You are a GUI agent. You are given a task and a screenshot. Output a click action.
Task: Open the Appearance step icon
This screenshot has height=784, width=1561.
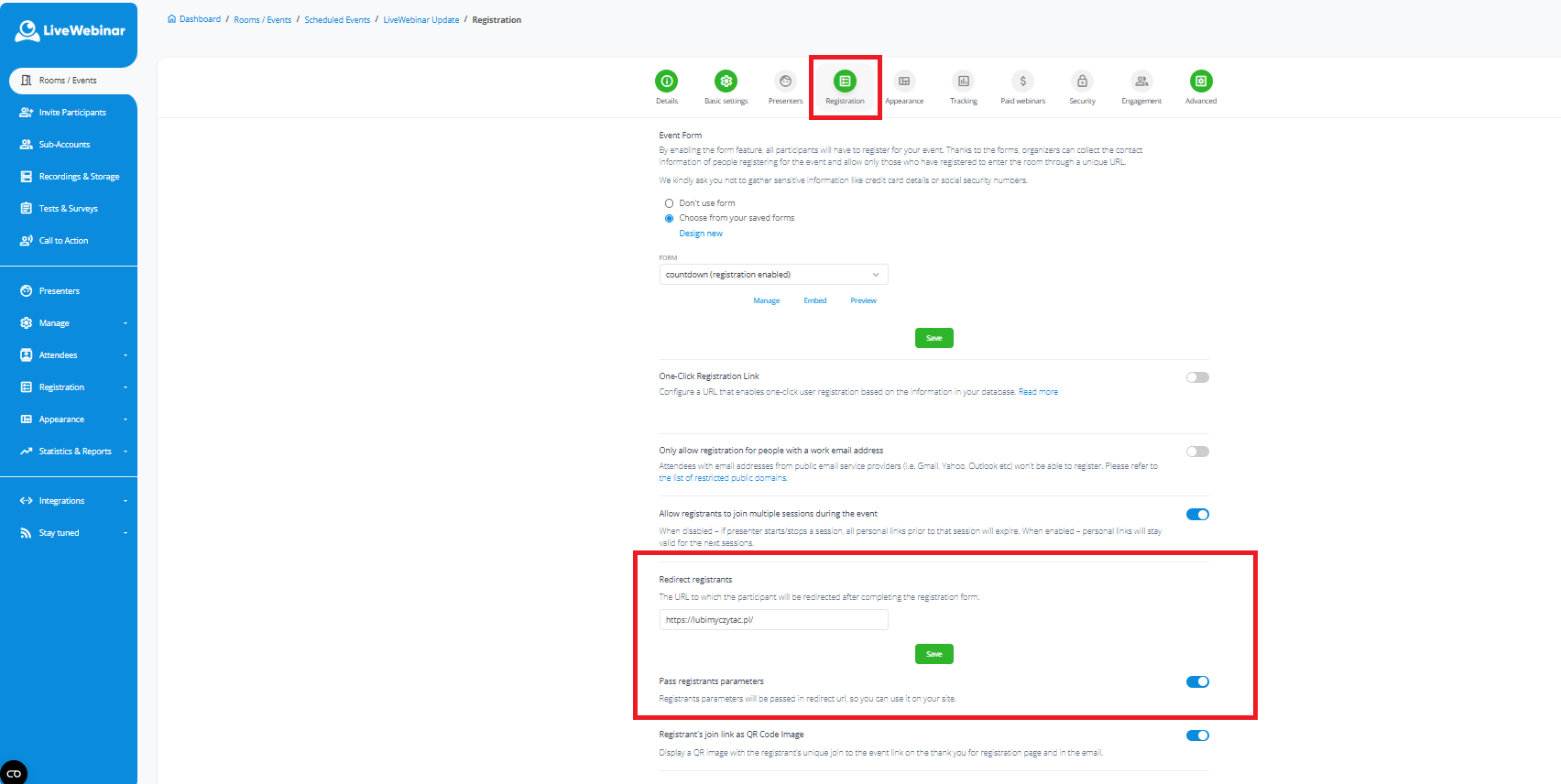(904, 82)
